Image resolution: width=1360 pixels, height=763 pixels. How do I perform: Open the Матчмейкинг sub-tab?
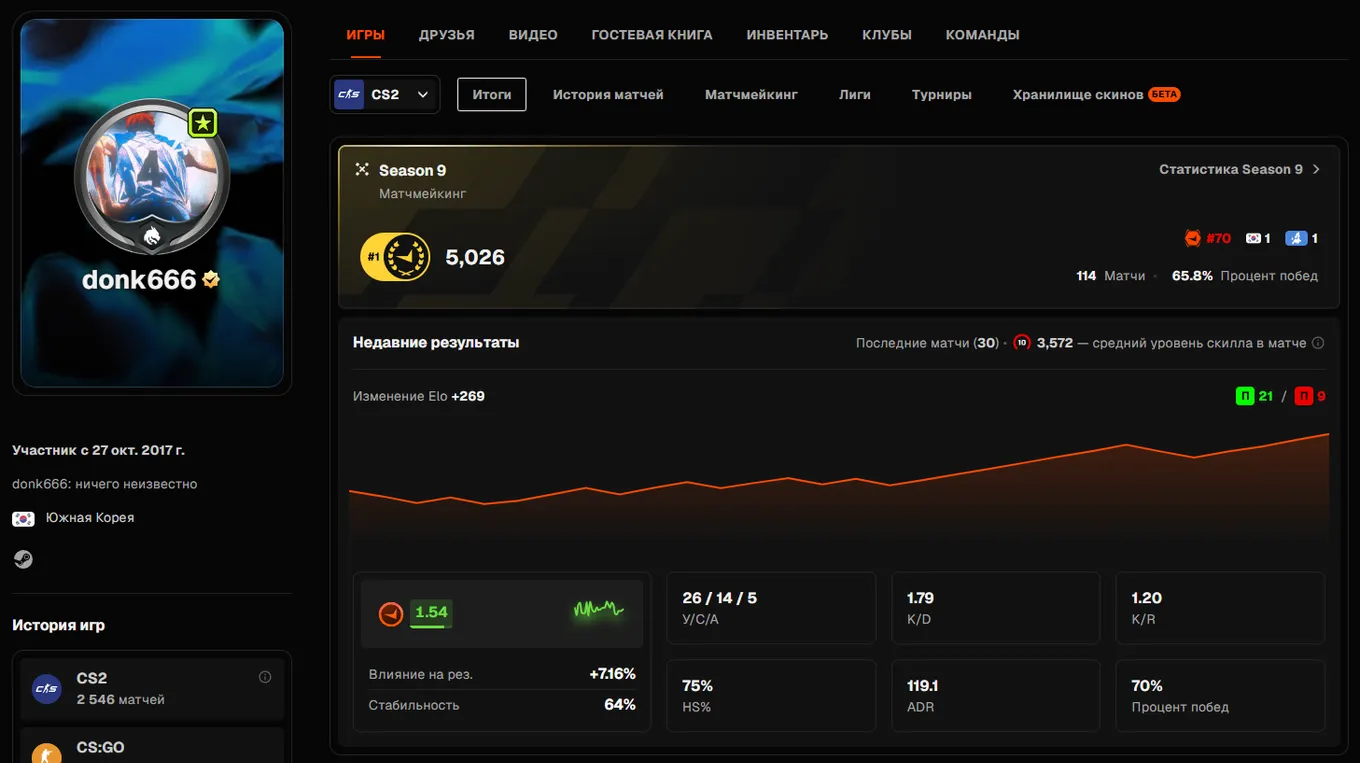[751, 94]
